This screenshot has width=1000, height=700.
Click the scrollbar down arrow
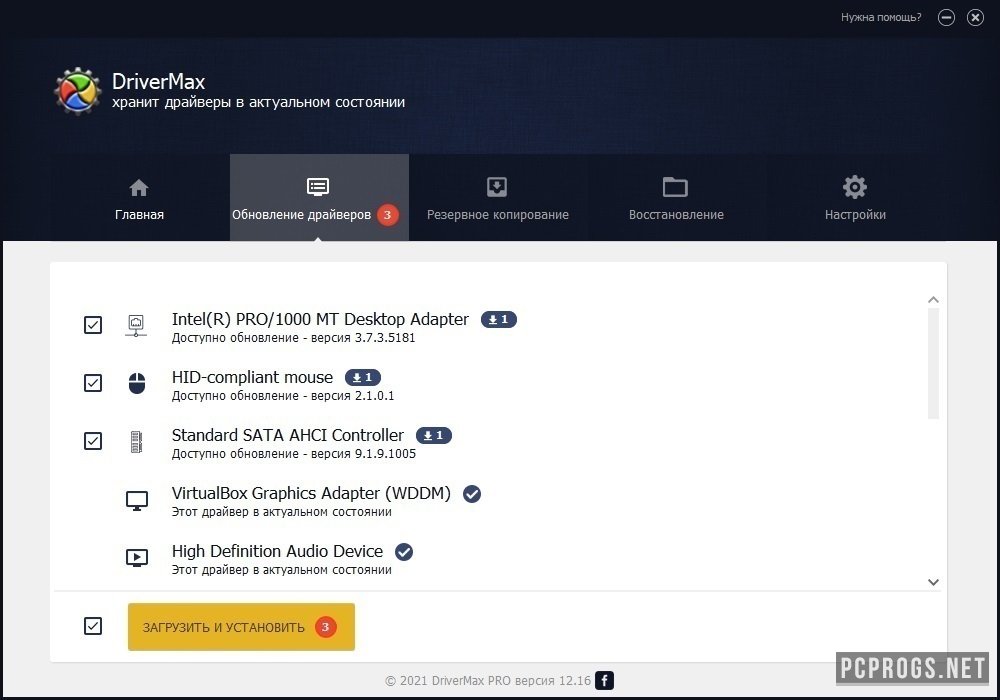click(x=933, y=581)
